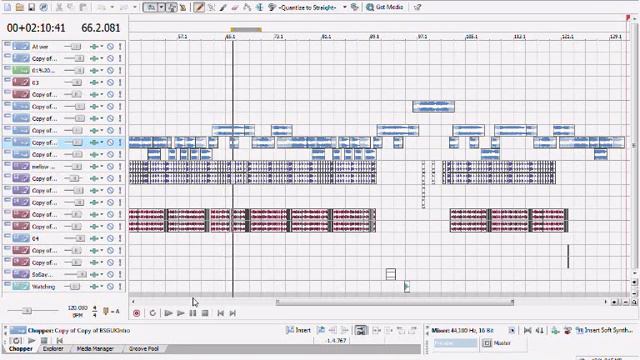640x360 pixels.
Task: Click the Chopper play icon
Action: pos(31,340)
